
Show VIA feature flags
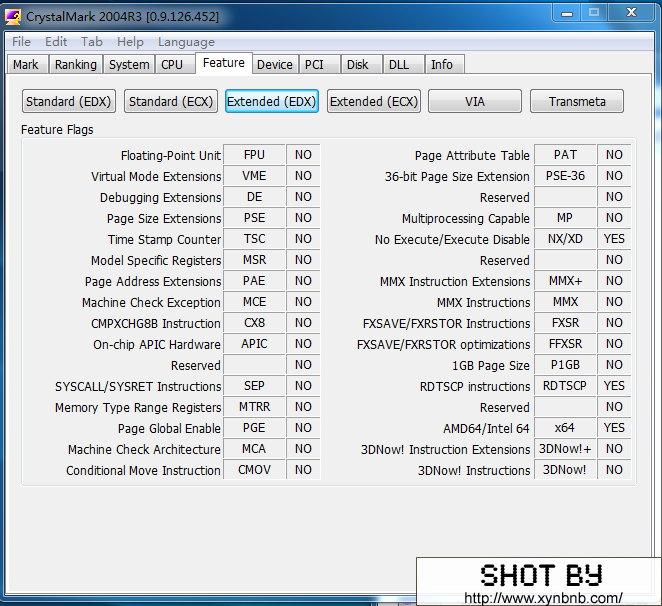(x=475, y=101)
